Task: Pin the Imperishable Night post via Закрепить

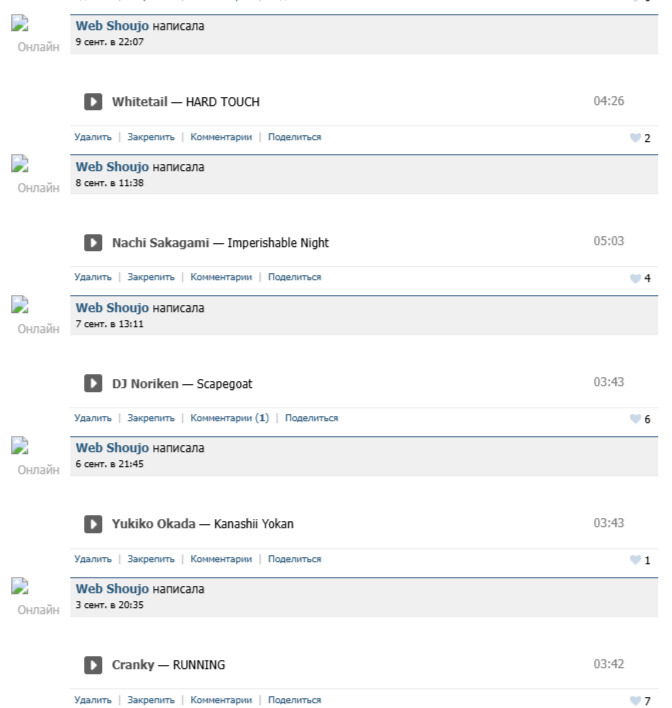Action: [151, 277]
